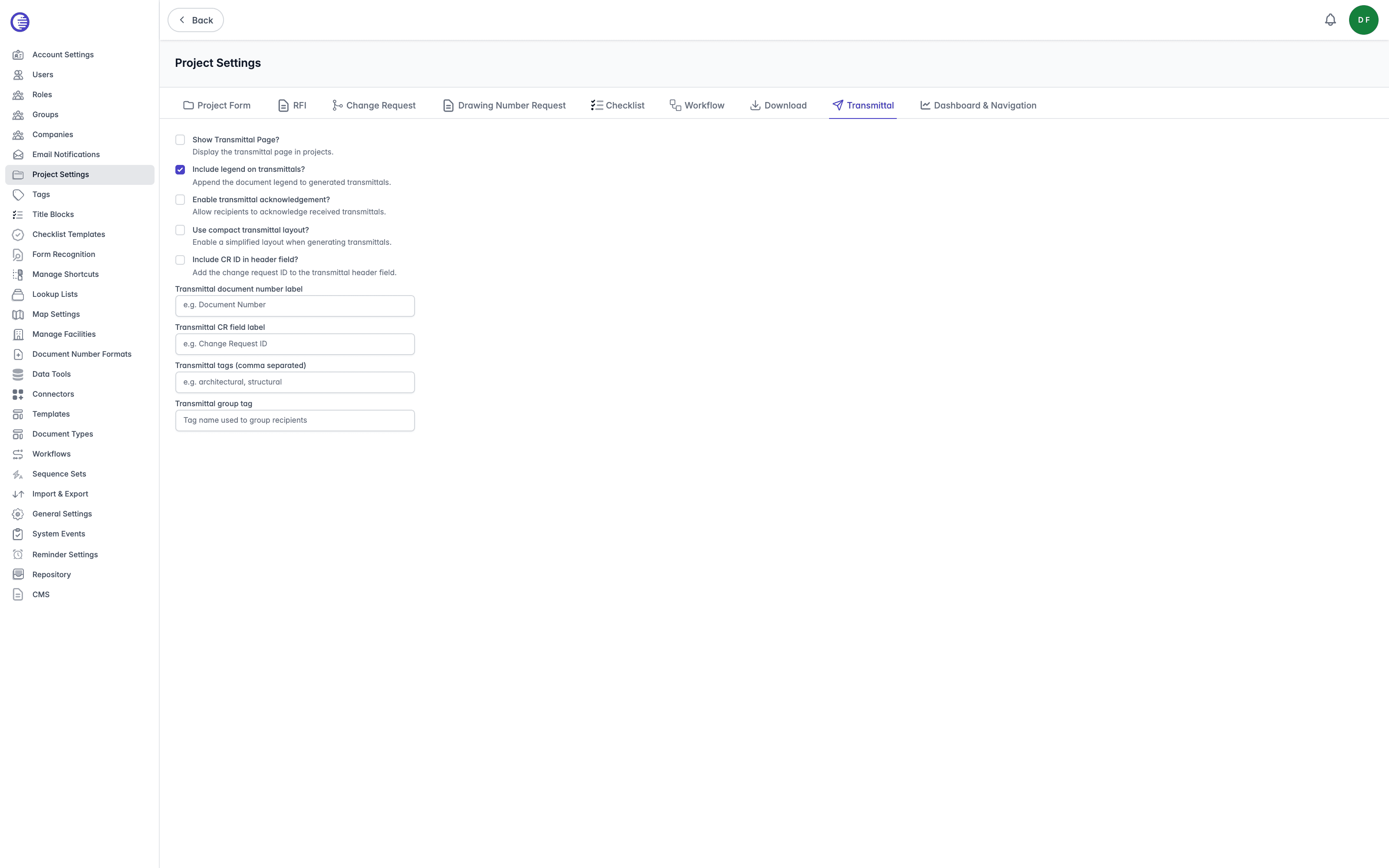The image size is (1389, 868).
Task: Click the Back button
Action: [x=196, y=20]
